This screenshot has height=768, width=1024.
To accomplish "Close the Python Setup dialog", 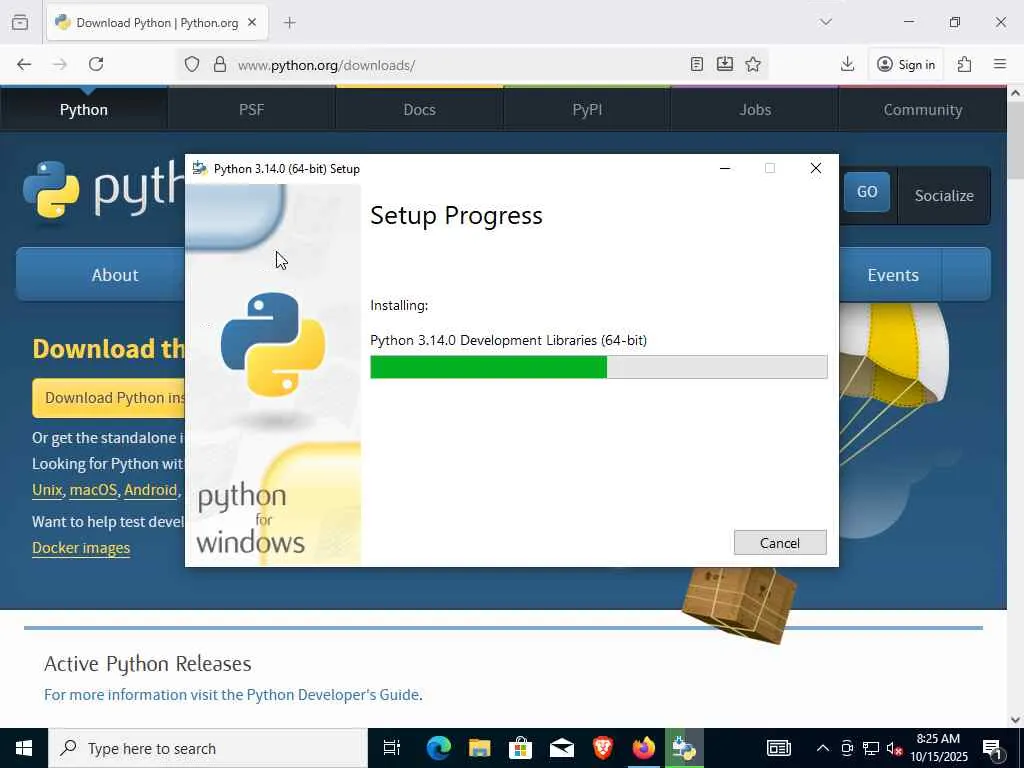I will [x=816, y=168].
